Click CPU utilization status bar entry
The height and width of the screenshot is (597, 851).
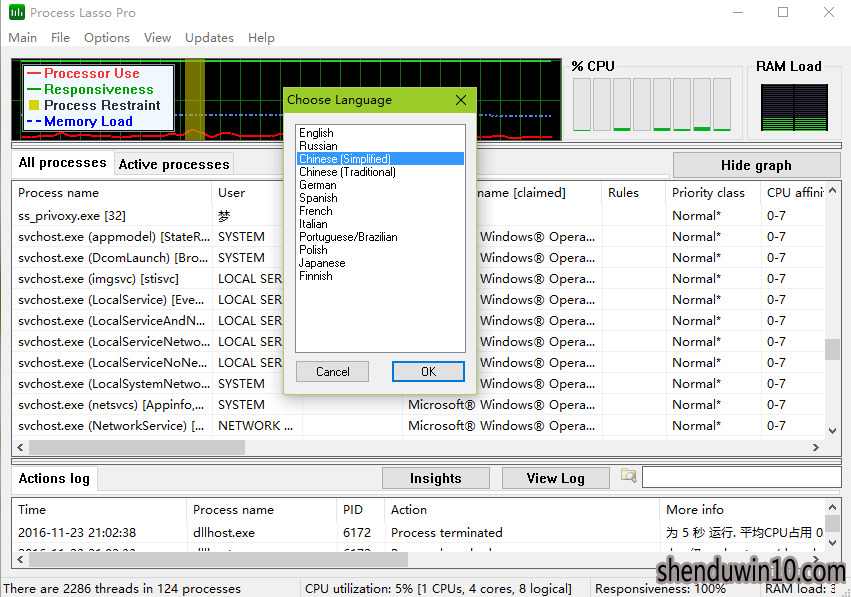pos(438,589)
